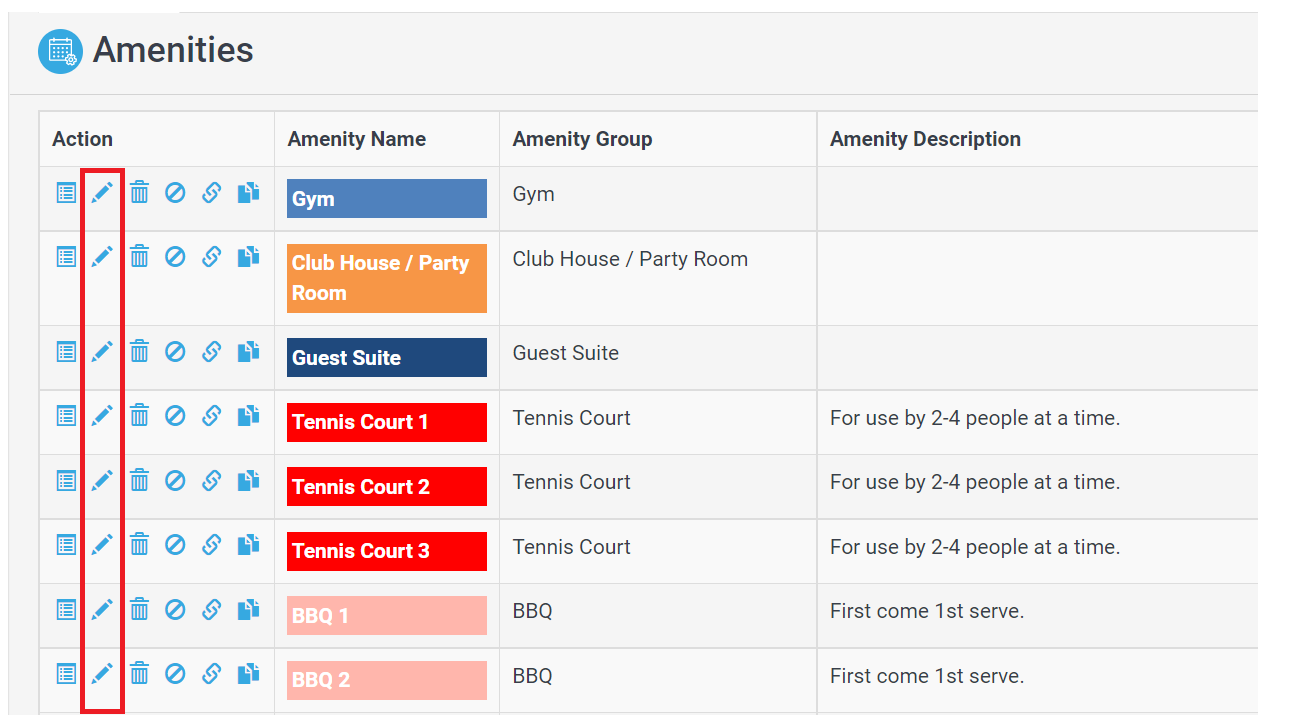Click the copy icon for Tennis Court 2

tap(248, 481)
